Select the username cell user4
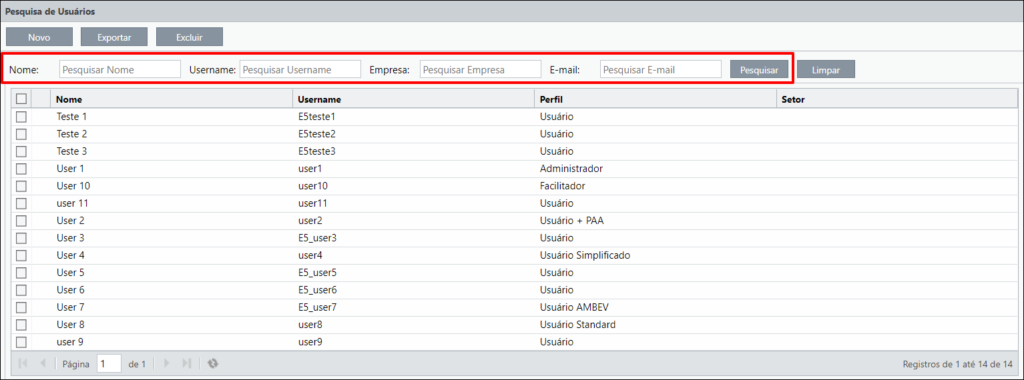The width and height of the screenshot is (1024, 380). pyautogui.click(x=310, y=255)
